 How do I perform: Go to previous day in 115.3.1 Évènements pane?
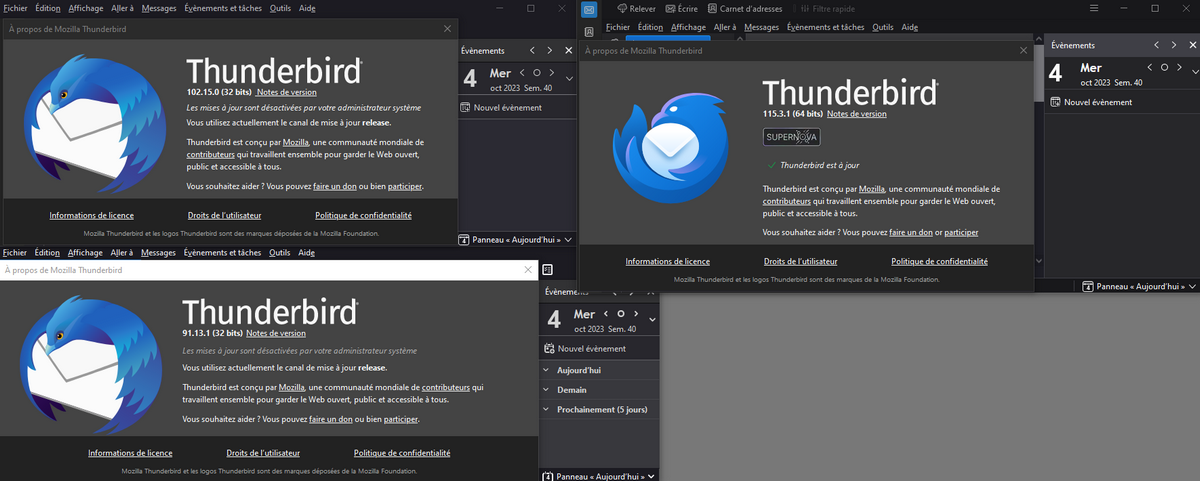point(1150,67)
